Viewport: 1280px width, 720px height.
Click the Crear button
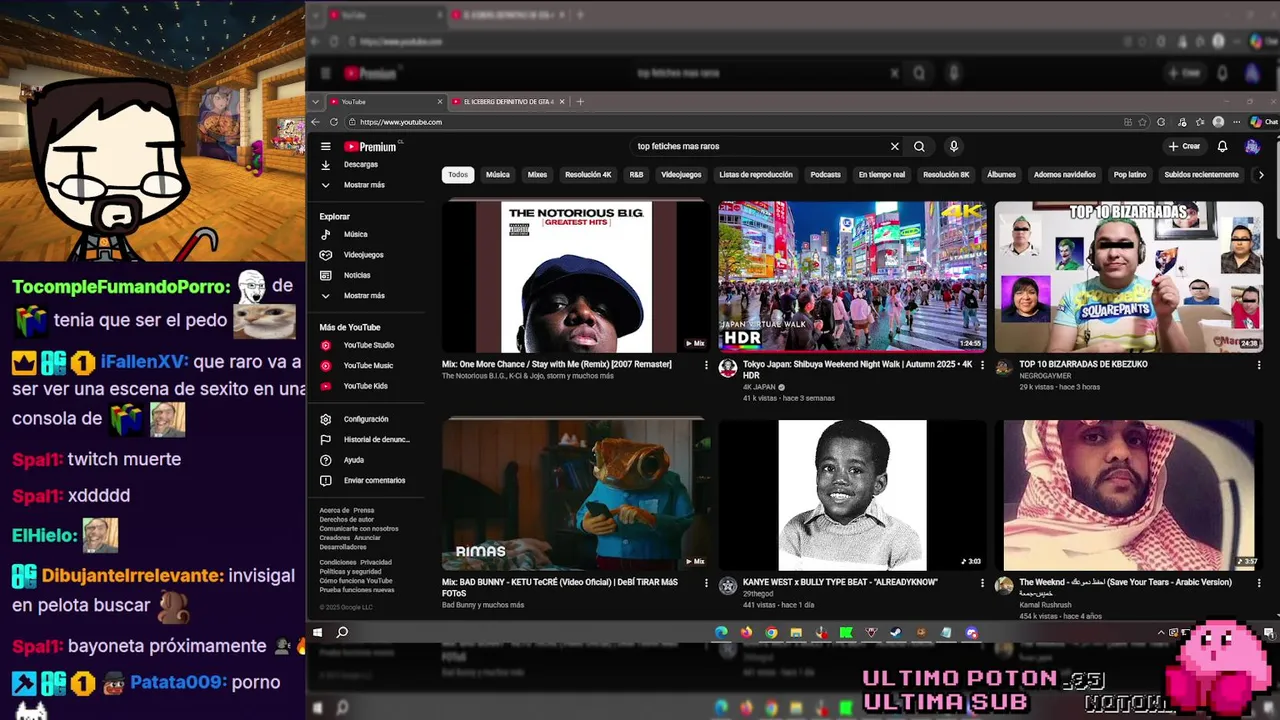coord(1184,146)
